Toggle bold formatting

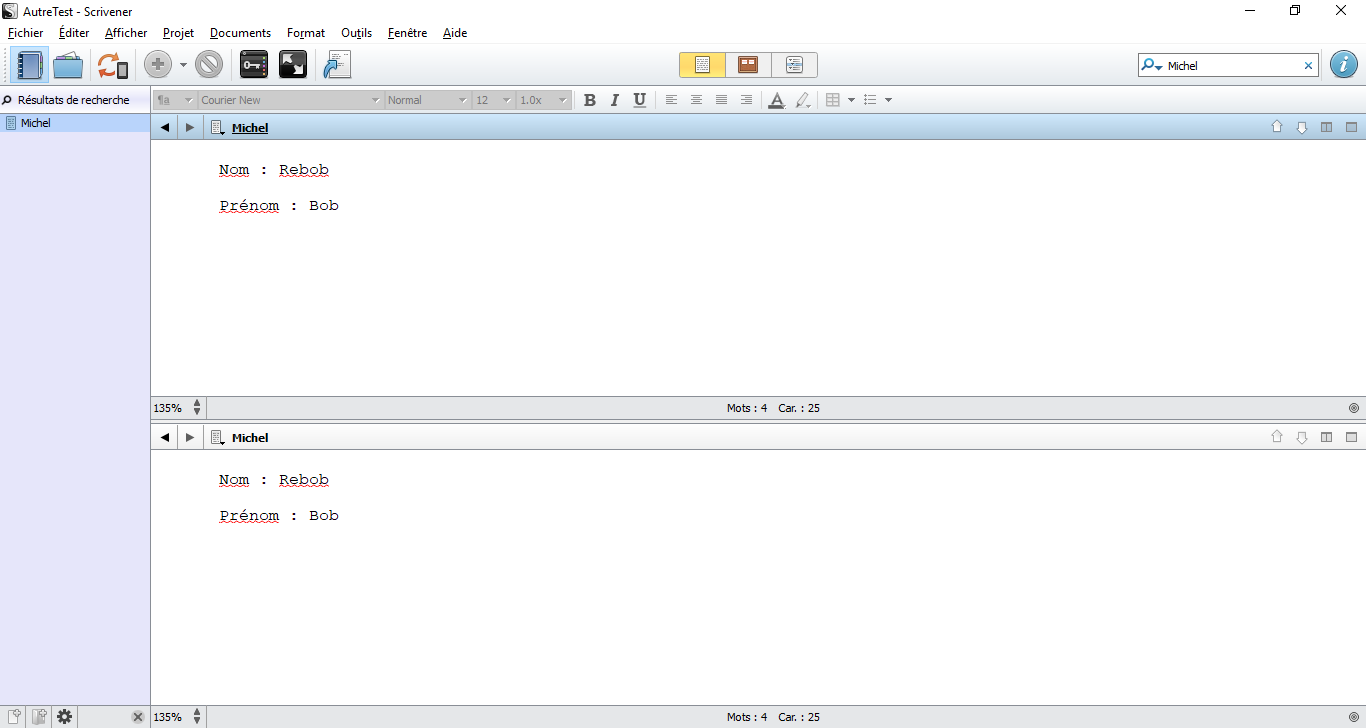point(589,100)
